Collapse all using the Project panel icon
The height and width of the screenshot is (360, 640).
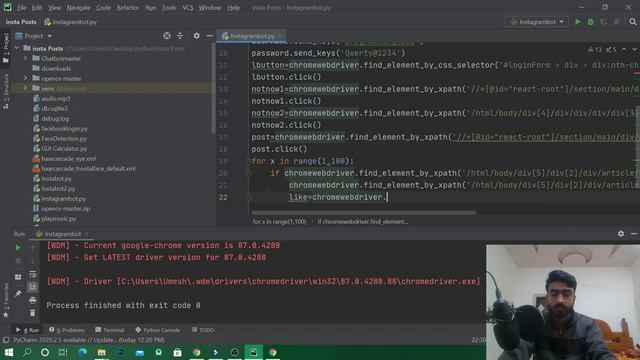pyautogui.click(x=180, y=36)
